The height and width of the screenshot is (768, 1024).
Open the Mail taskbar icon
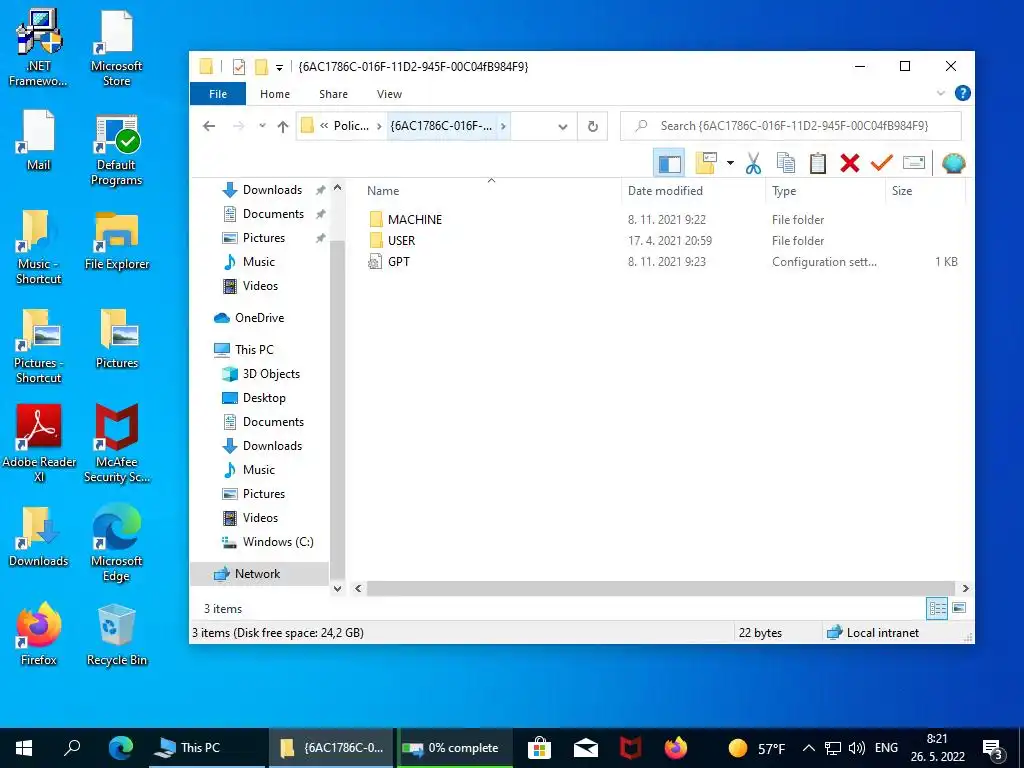point(586,748)
